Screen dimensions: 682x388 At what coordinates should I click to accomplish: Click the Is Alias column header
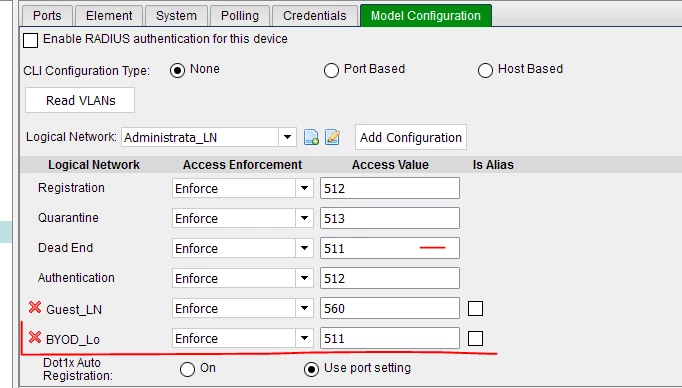tap(493, 165)
